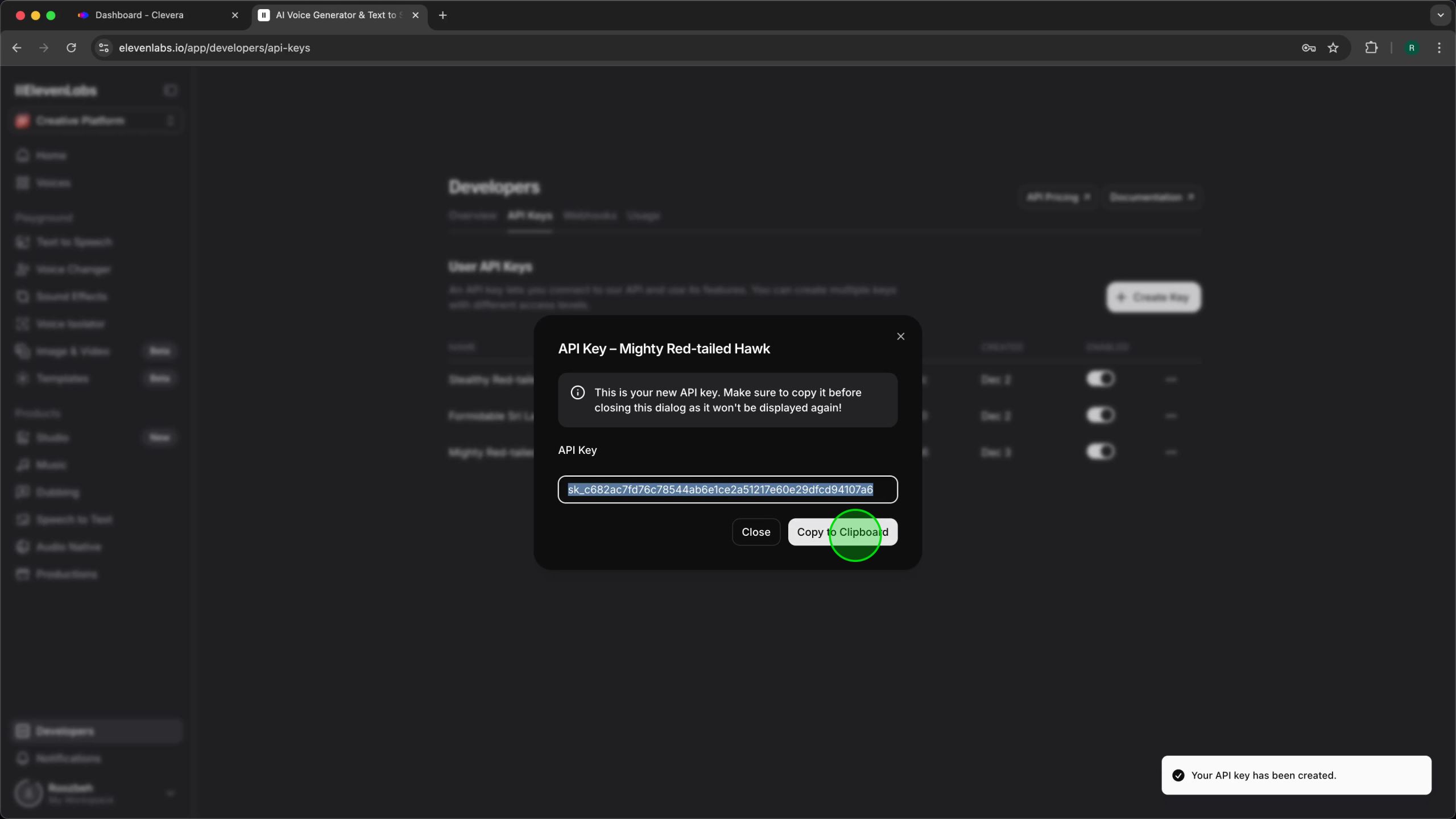Open the Chrome three-dot menu
The width and height of the screenshot is (1456, 819).
click(1440, 48)
